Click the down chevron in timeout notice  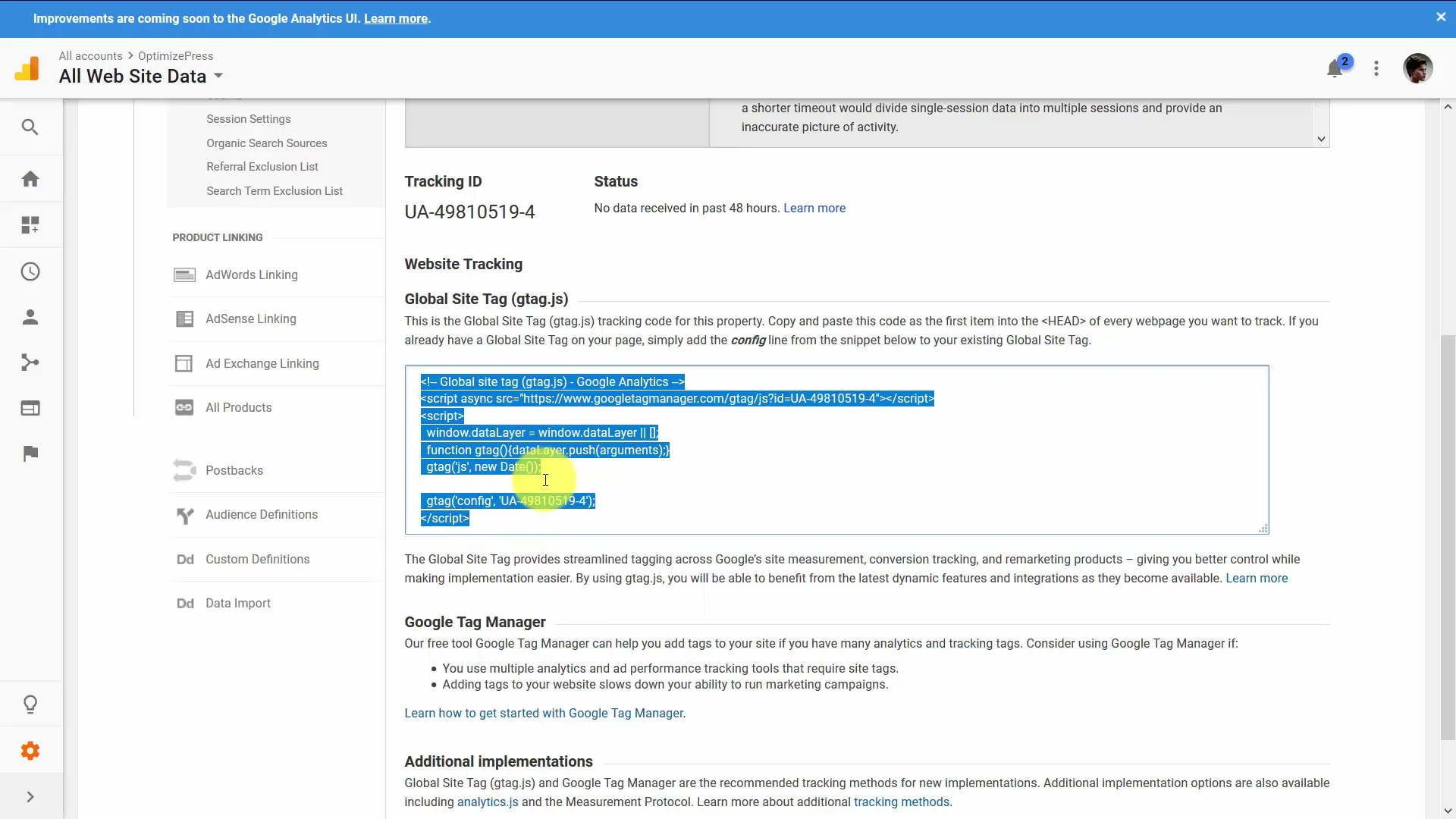pyautogui.click(x=1321, y=139)
